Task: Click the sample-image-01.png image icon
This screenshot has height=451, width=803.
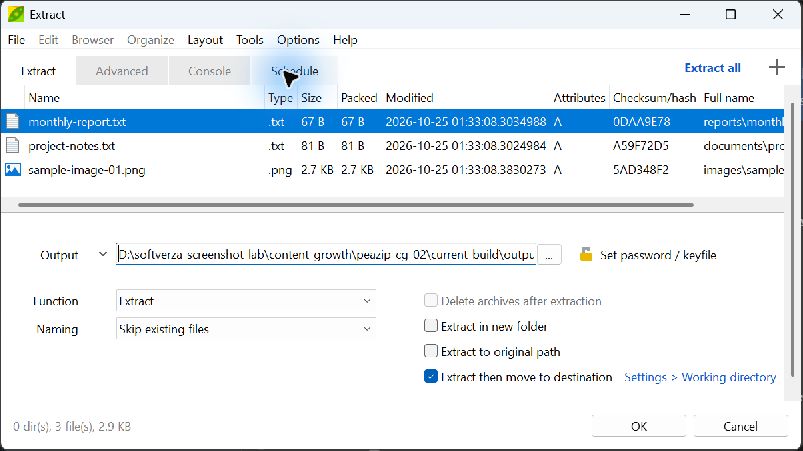Action: [13, 169]
